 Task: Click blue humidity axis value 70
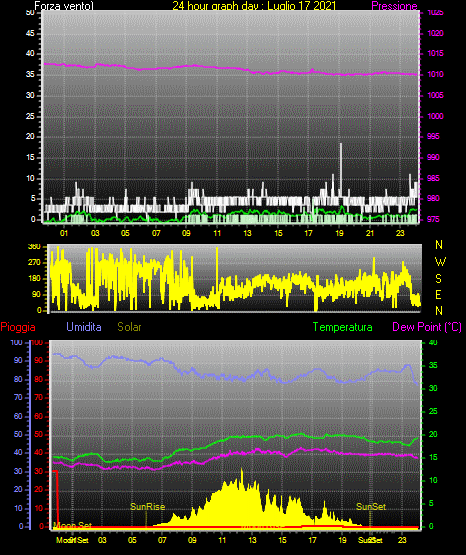tap(18, 397)
